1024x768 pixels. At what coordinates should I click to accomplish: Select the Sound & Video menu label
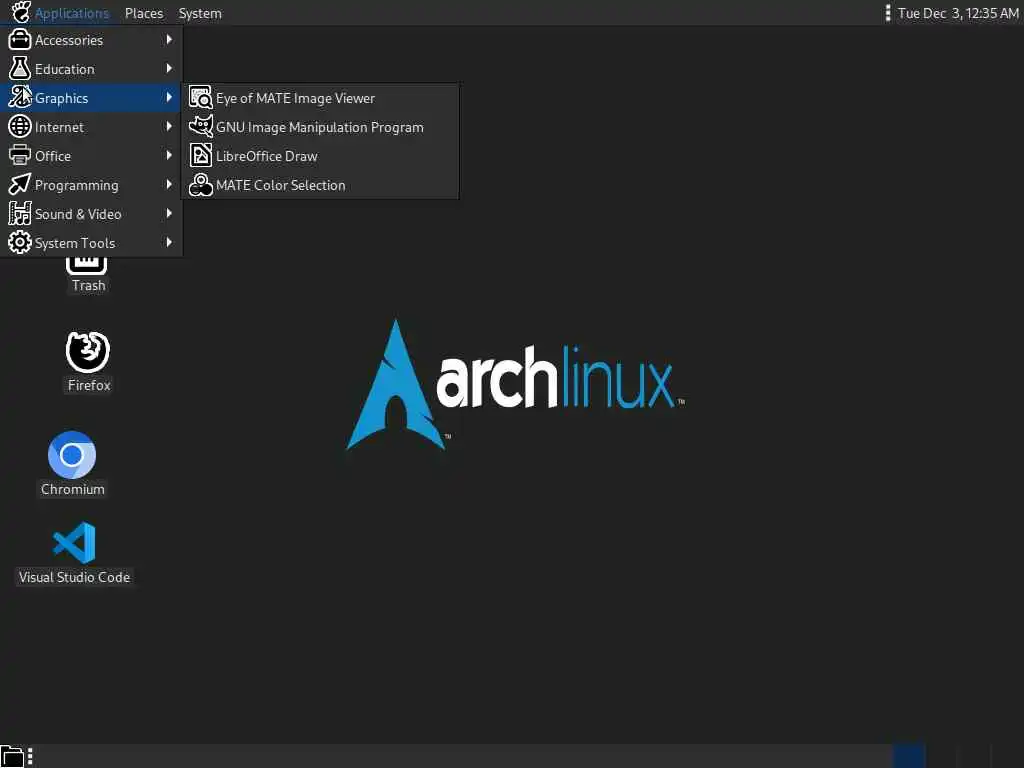tap(78, 214)
